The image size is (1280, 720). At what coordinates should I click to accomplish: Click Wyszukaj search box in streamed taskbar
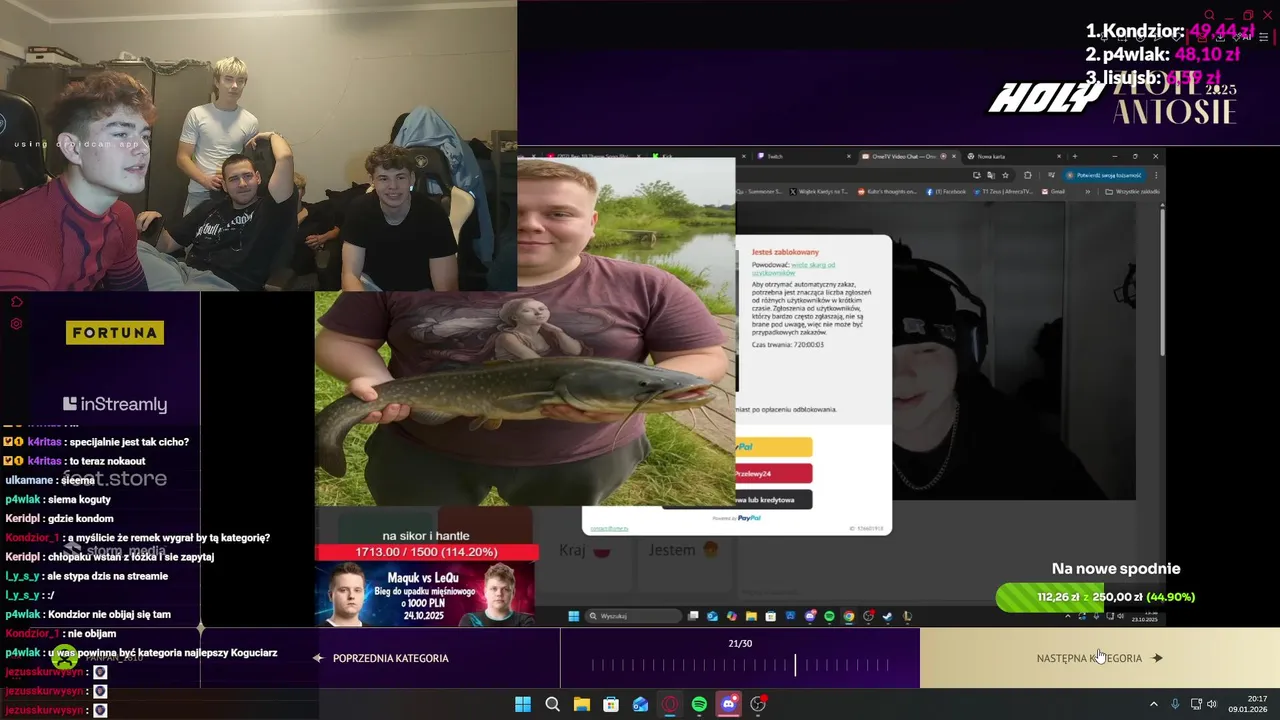tap(633, 616)
